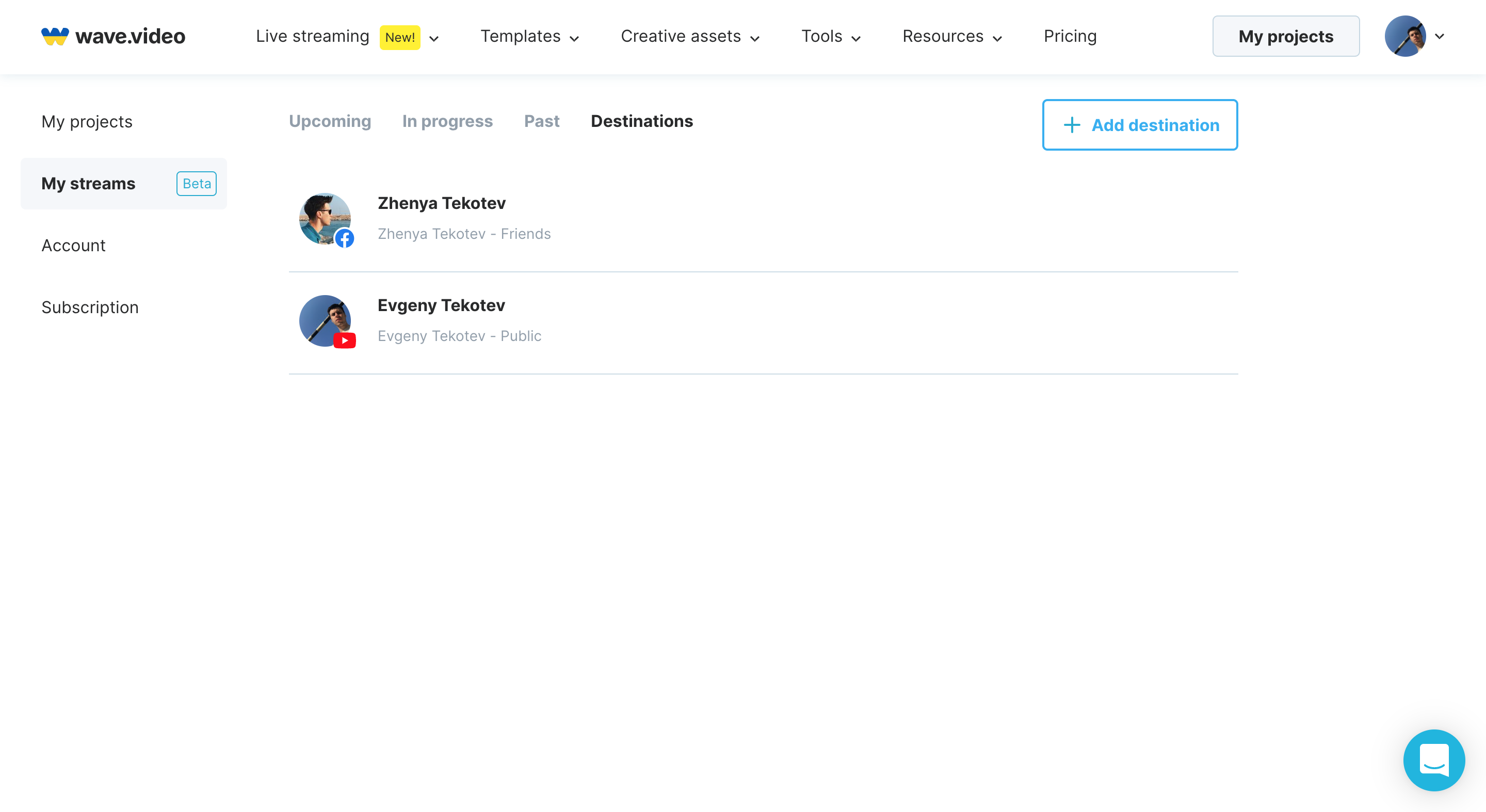This screenshot has height=812, width=1486.
Task: Open the Creative assets menu
Action: (681, 36)
